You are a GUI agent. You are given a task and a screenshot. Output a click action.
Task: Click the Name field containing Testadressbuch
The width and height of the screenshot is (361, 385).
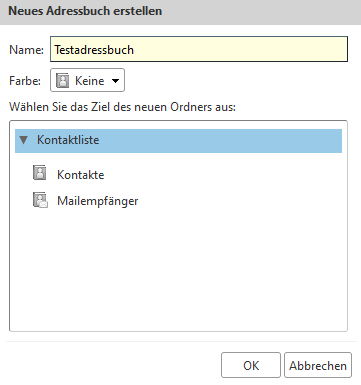tap(199, 49)
